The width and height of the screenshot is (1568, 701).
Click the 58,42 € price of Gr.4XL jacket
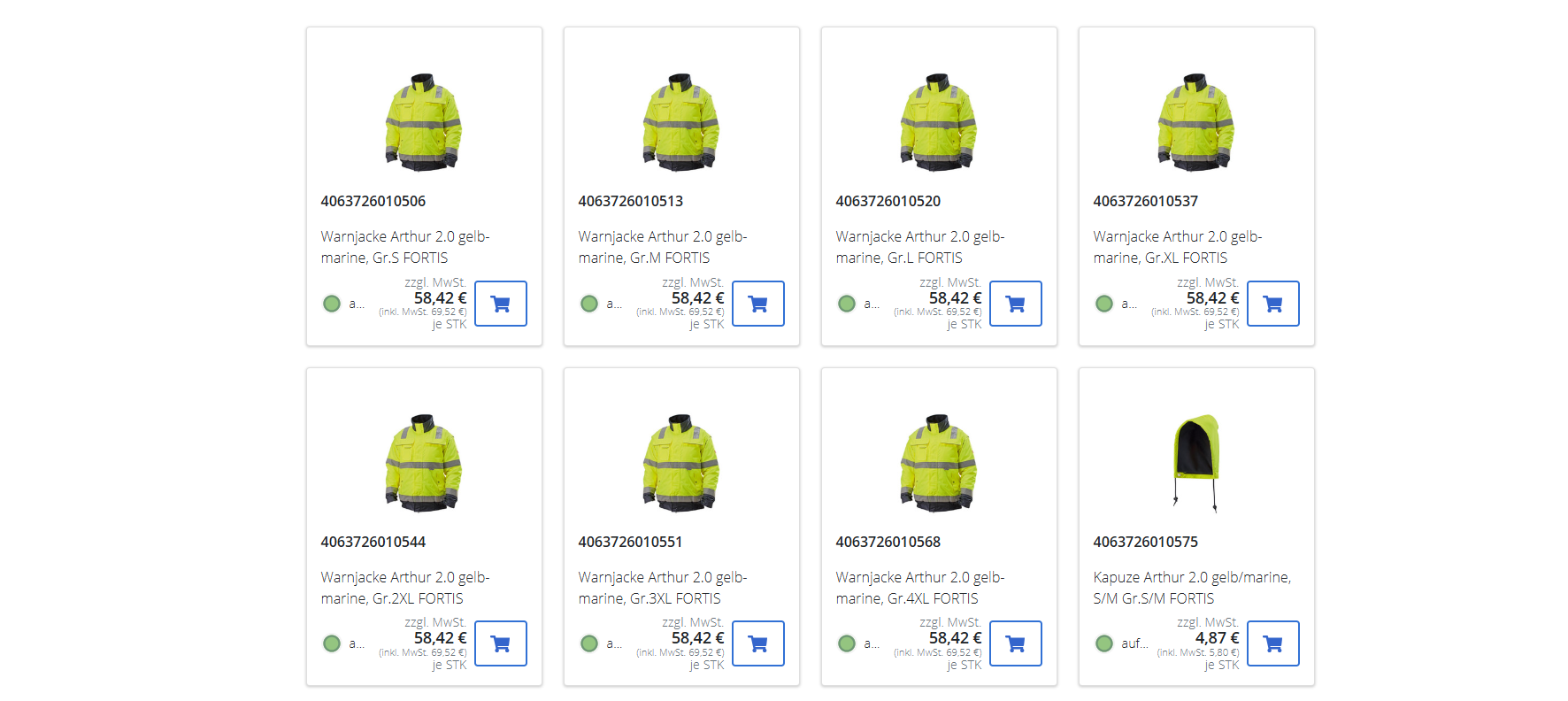pyautogui.click(x=955, y=638)
